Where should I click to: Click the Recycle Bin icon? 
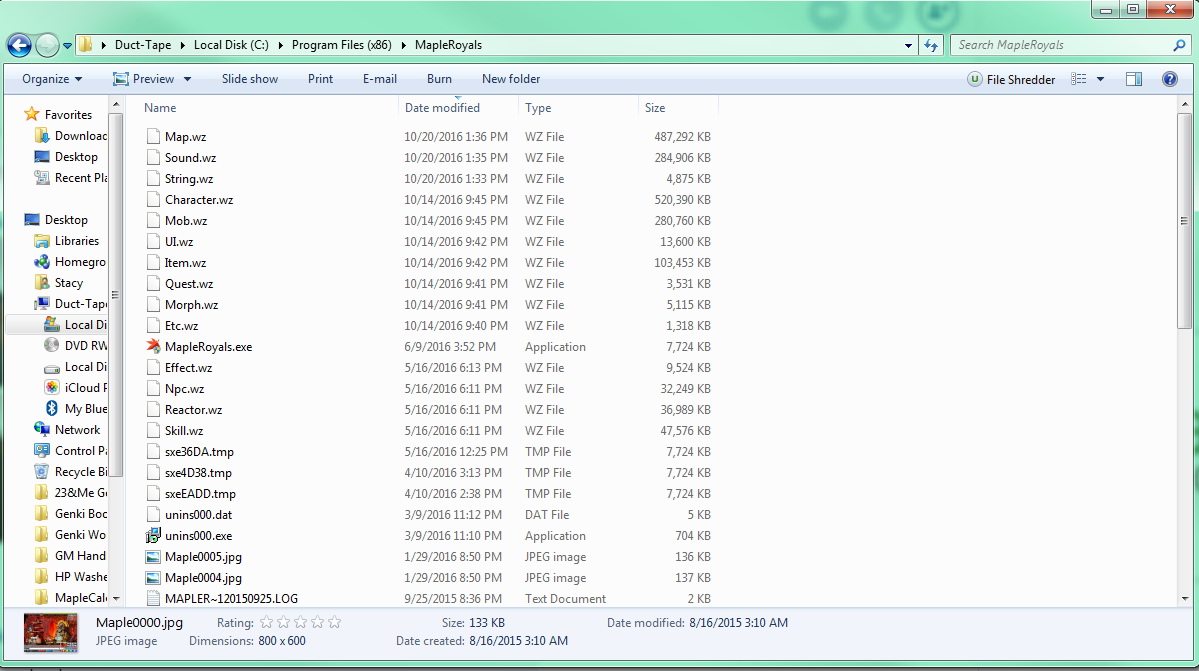coord(42,472)
